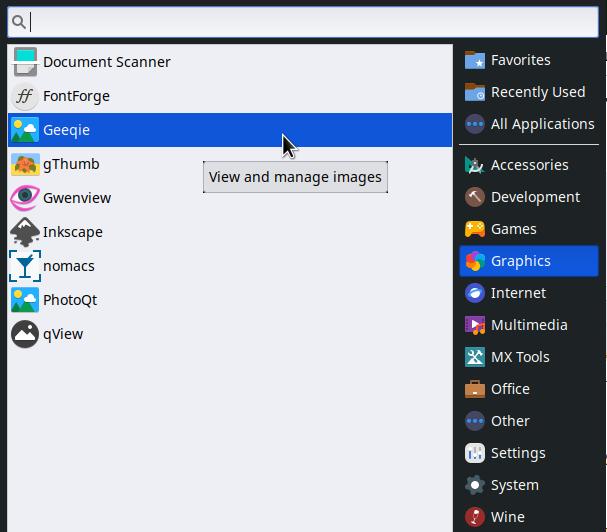Screen dimensions: 607x532
Task: Switch to the Accessories category
Action: tap(529, 165)
